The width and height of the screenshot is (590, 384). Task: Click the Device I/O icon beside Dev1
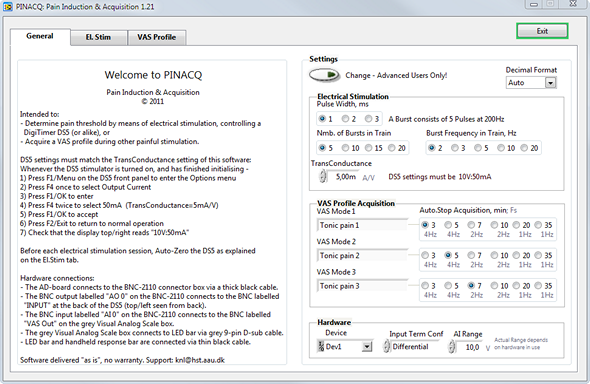point(321,346)
